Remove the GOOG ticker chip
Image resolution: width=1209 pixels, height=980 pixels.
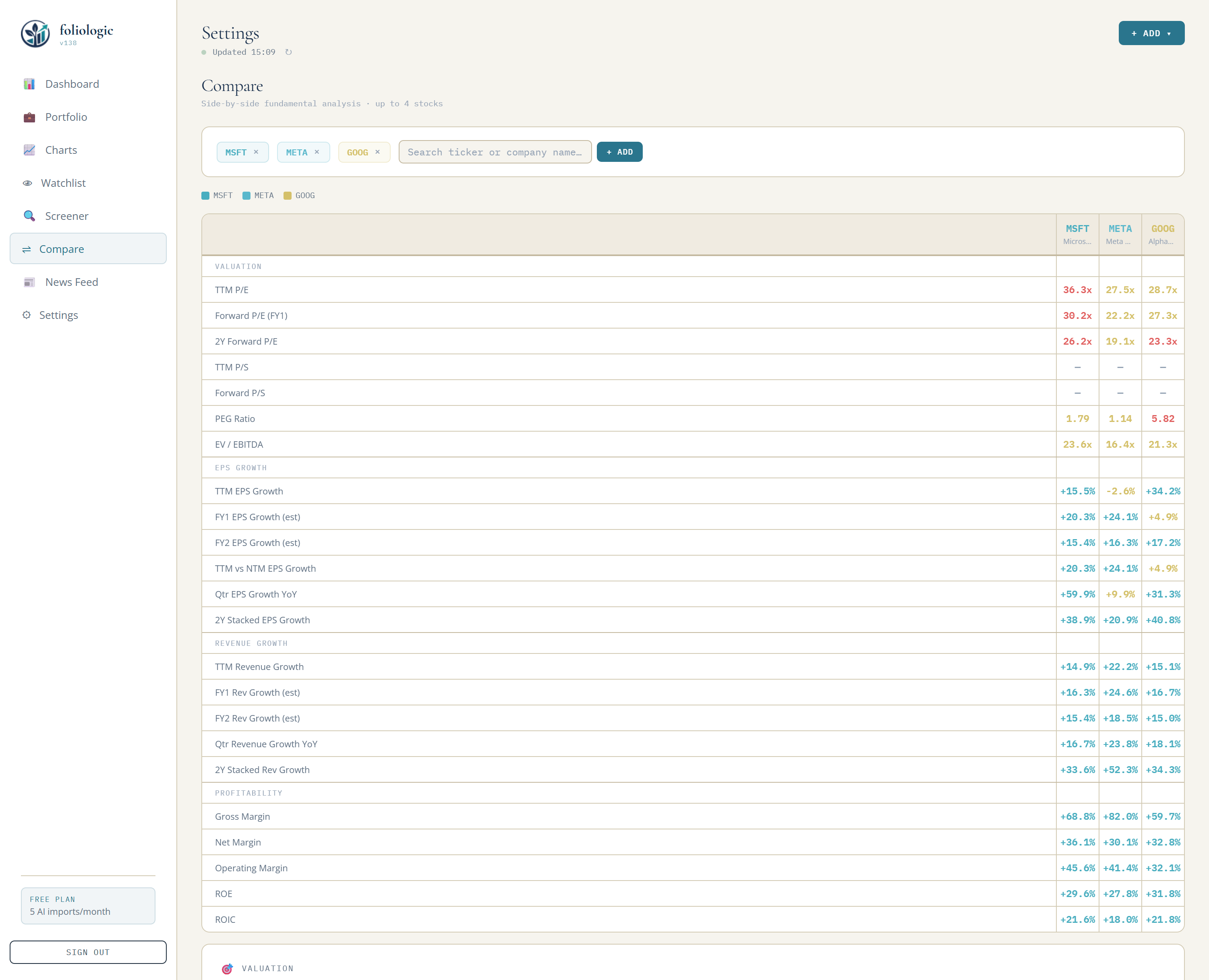[378, 152]
